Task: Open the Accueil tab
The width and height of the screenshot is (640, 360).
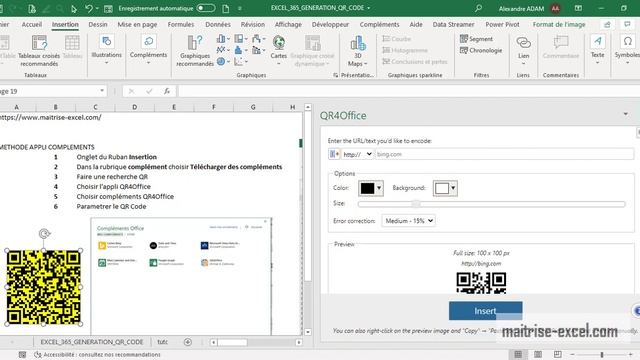Action: pos(32,24)
